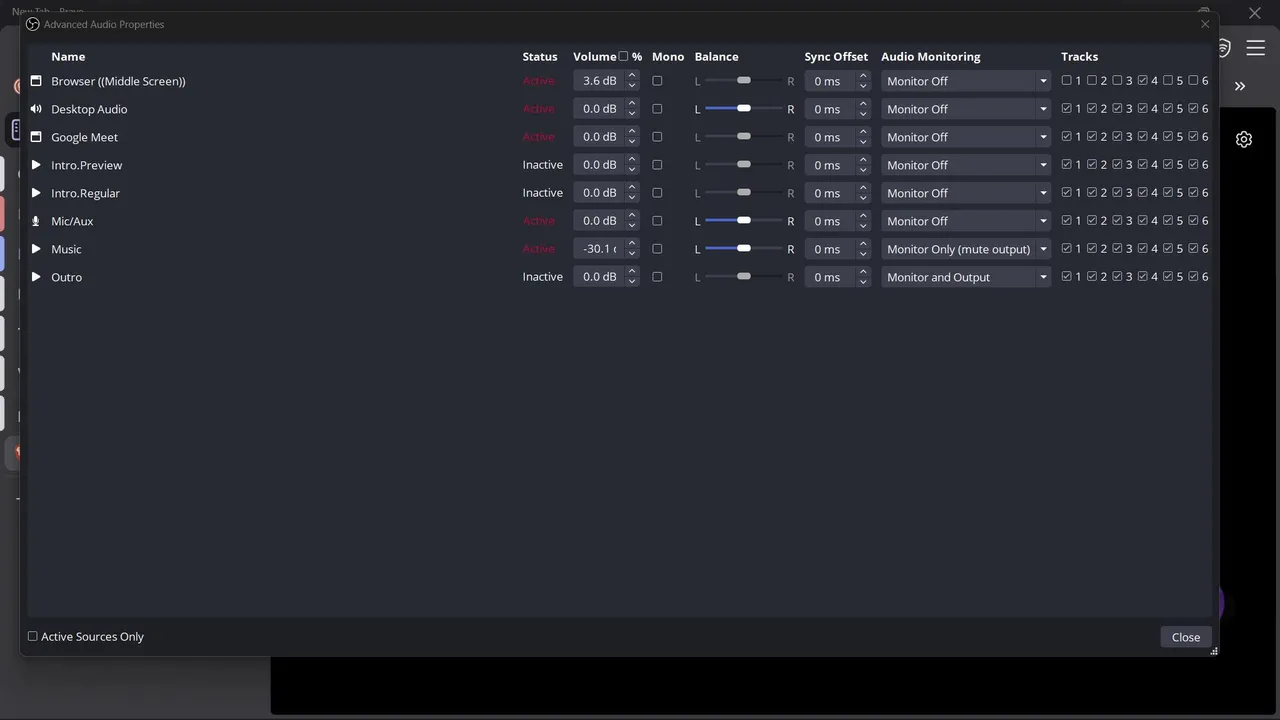Click the Close button
The height and width of the screenshot is (720, 1280).
(1186, 637)
